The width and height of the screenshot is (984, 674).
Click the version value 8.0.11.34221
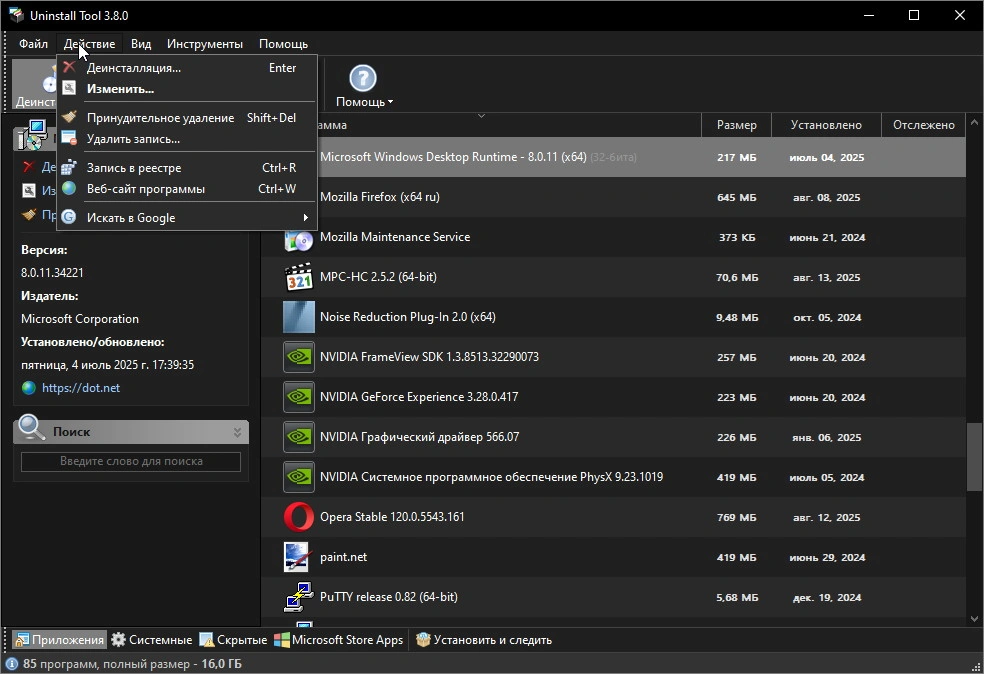pyautogui.click(x=52, y=272)
